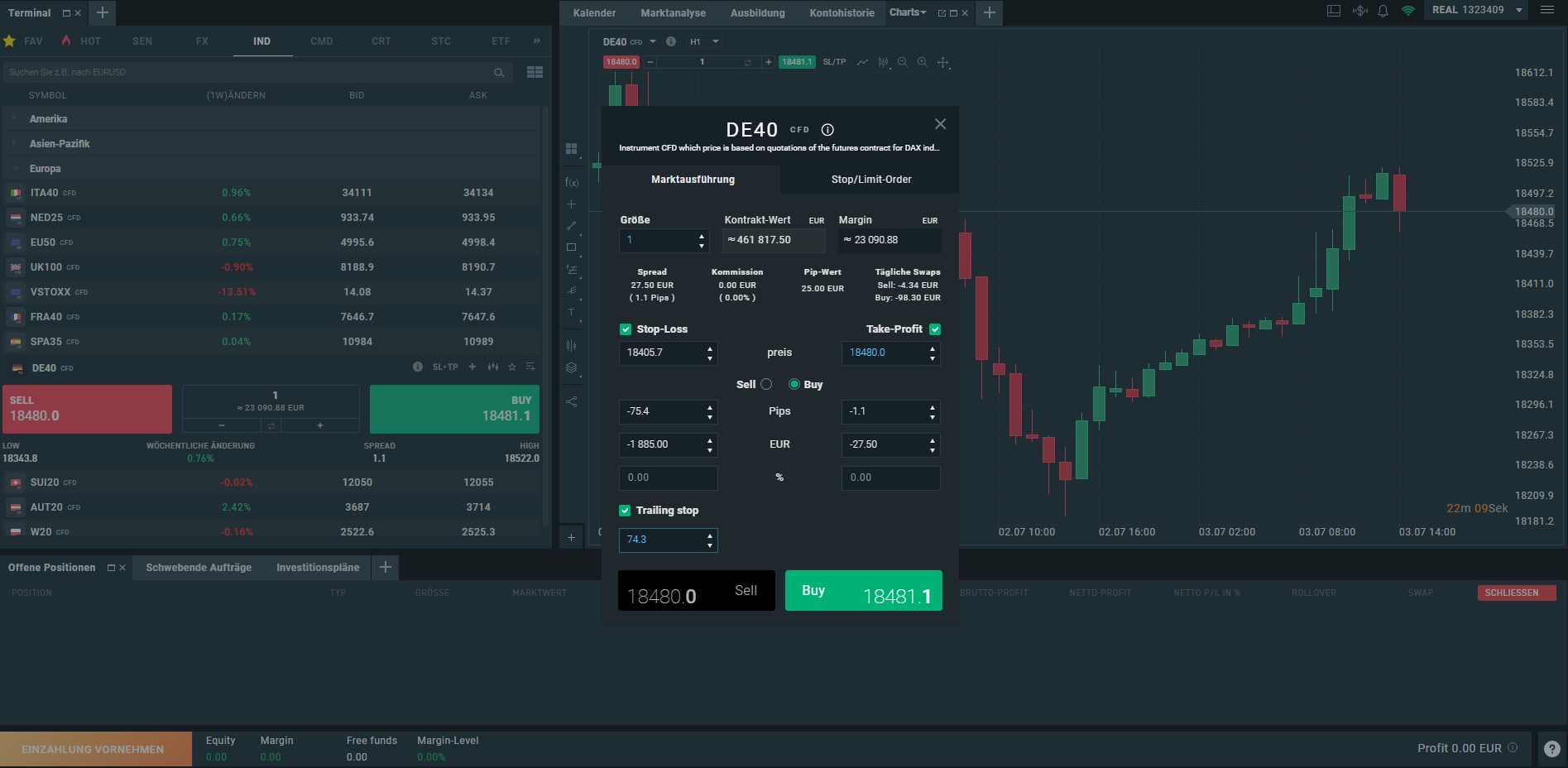
Task: Open the Charts tab dropdown arrow
Action: tap(923, 12)
